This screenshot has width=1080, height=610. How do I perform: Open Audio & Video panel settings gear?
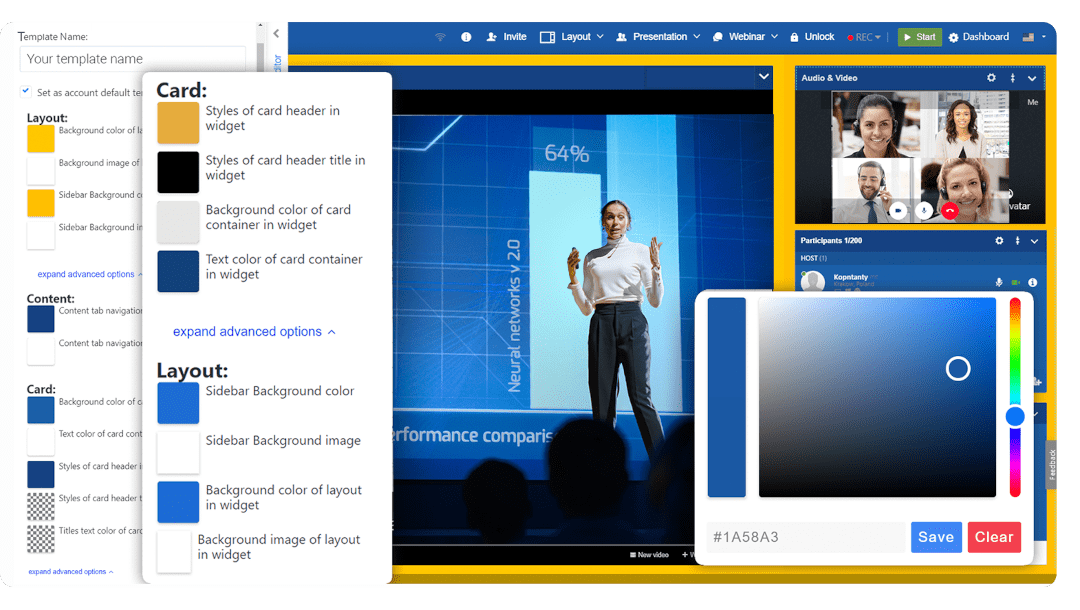[991, 77]
